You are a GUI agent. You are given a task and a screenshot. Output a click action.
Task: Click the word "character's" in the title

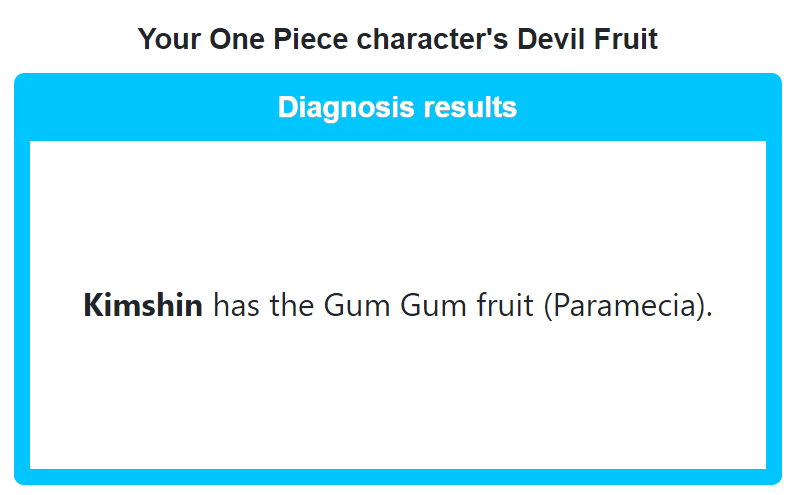[x=432, y=39]
